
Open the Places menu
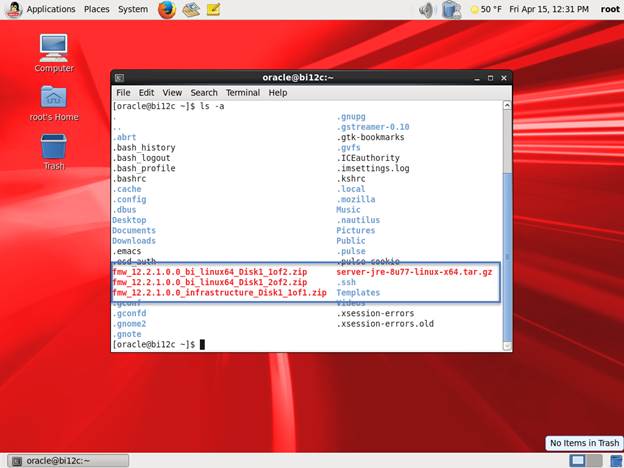tap(97, 9)
